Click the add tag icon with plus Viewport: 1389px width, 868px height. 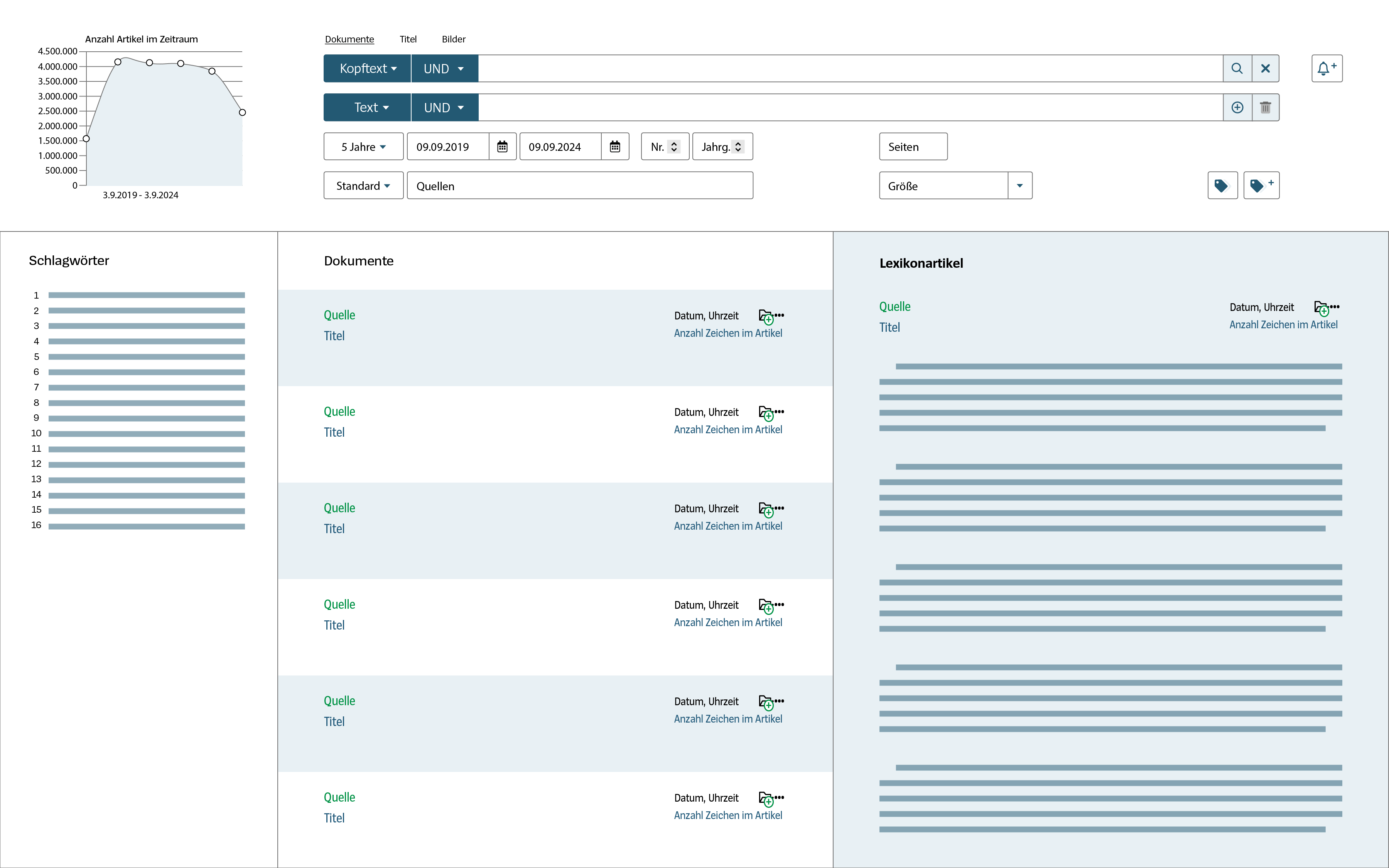1261,186
